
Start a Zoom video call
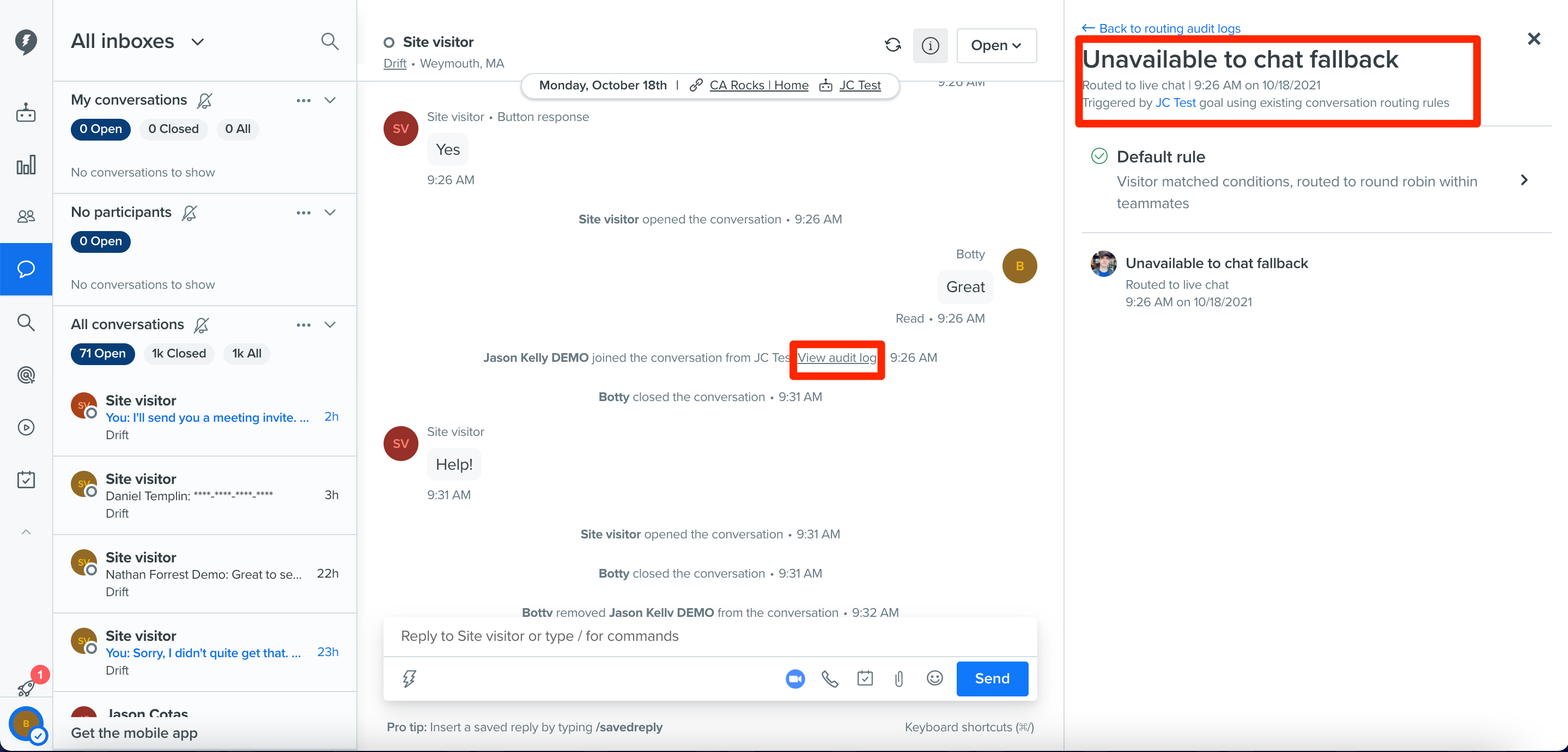pyautogui.click(x=794, y=678)
